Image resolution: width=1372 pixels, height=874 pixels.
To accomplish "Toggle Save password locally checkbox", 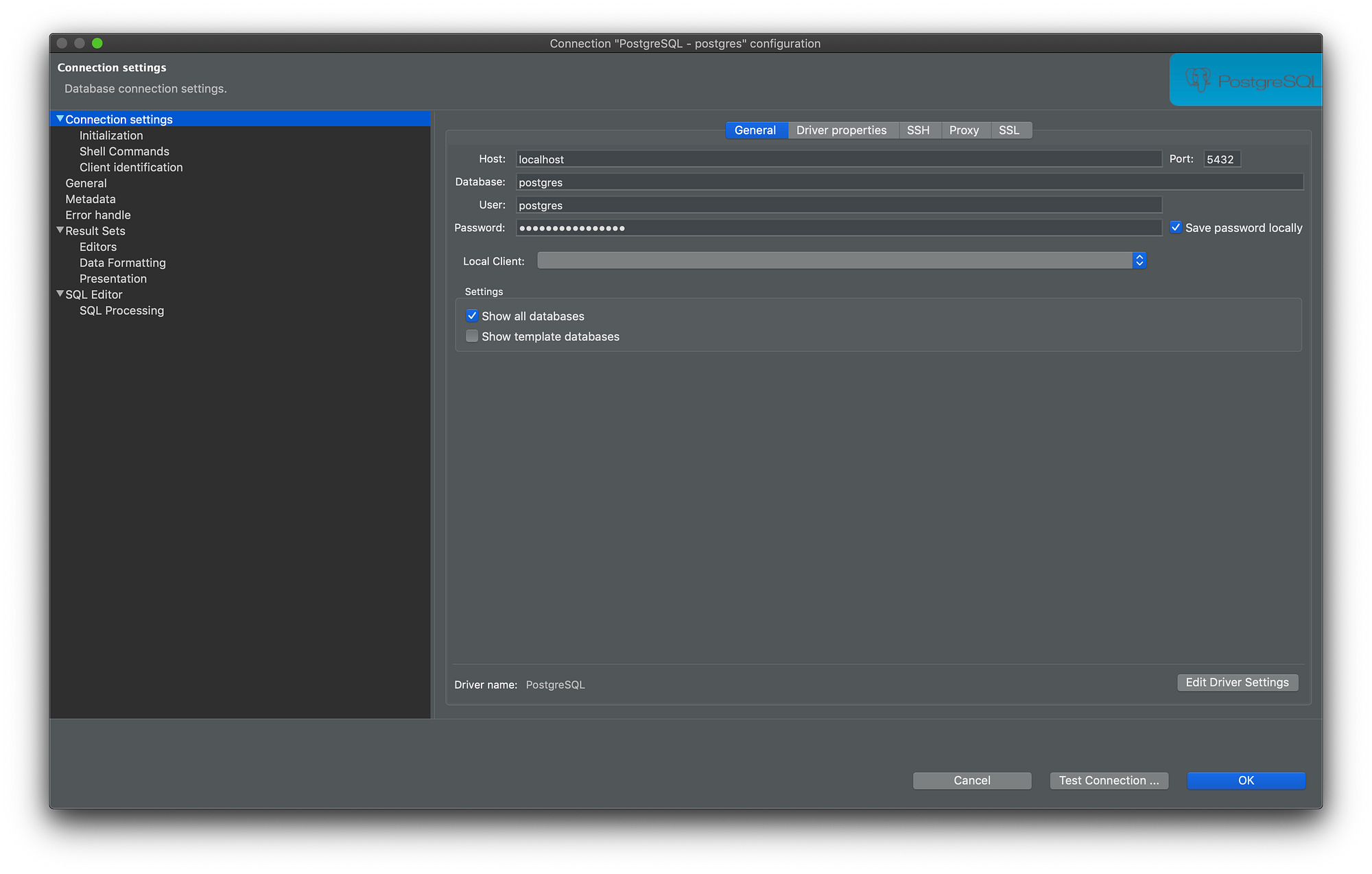I will 1176,227.
